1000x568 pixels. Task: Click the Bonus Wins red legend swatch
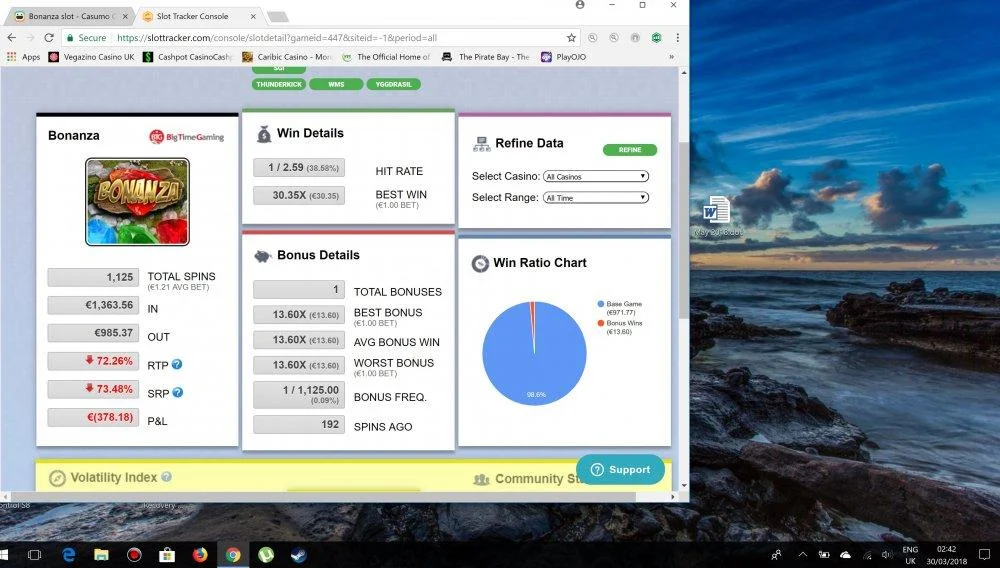coord(600,323)
